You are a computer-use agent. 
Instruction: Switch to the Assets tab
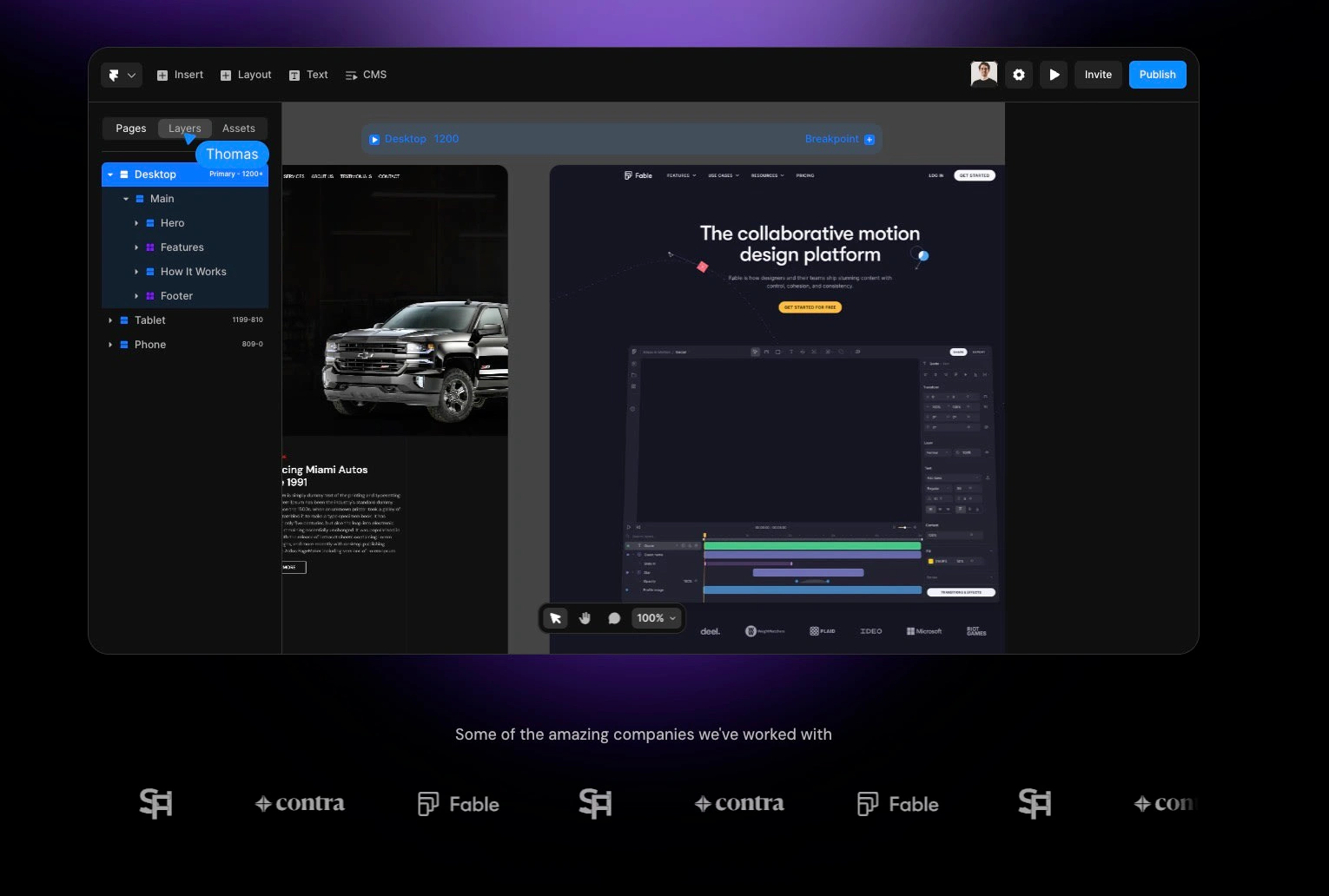pos(239,128)
